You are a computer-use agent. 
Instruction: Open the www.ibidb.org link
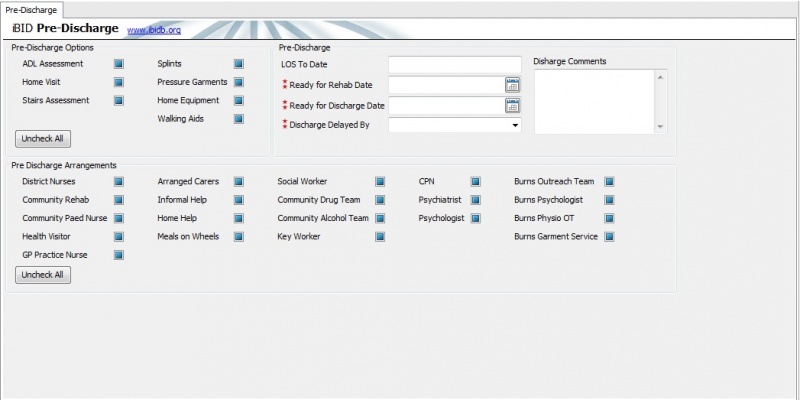coord(153,30)
